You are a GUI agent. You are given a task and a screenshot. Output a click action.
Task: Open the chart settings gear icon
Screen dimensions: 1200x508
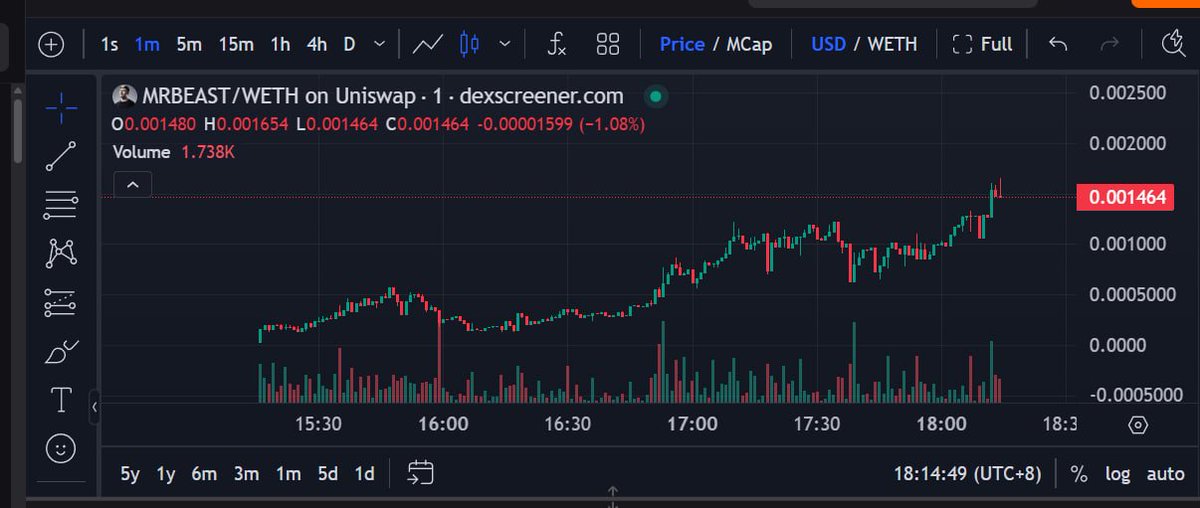[1138, 425]
